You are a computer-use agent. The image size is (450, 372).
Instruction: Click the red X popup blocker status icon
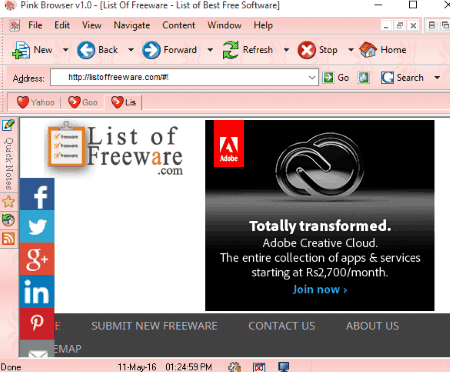tap(259, 367)
